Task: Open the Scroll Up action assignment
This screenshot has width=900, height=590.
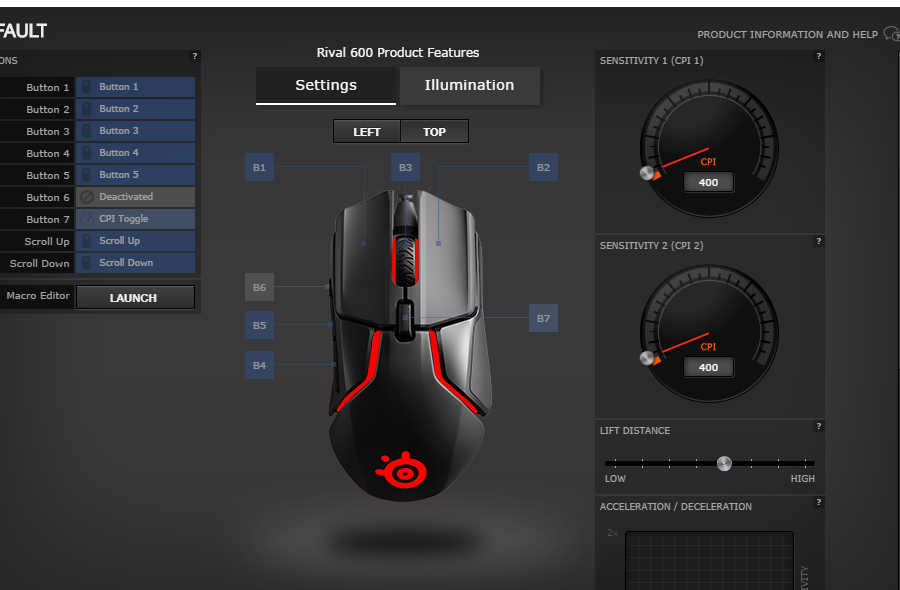Action: pyautogui.click(x=135, y=241)
